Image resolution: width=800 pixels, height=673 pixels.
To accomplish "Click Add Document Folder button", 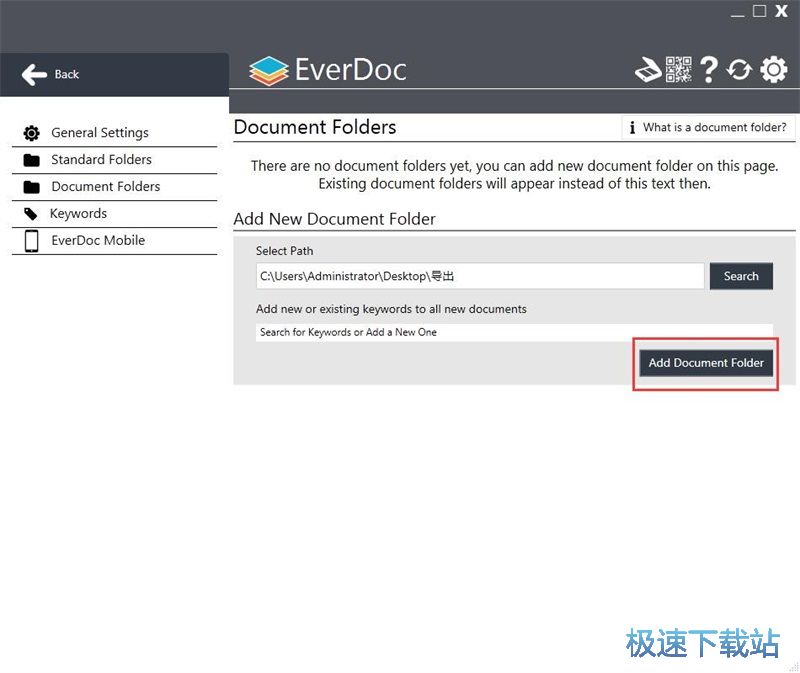I will [x=706, y=363].
